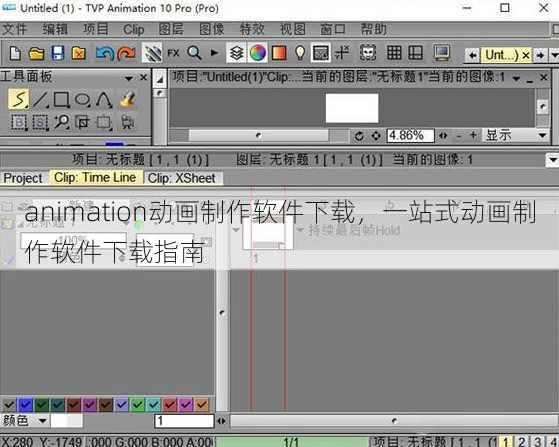Image resolution: width=559 pixels, height=447 pixels.
Task: Select the crop tool in tool panel
Action: 82,122
